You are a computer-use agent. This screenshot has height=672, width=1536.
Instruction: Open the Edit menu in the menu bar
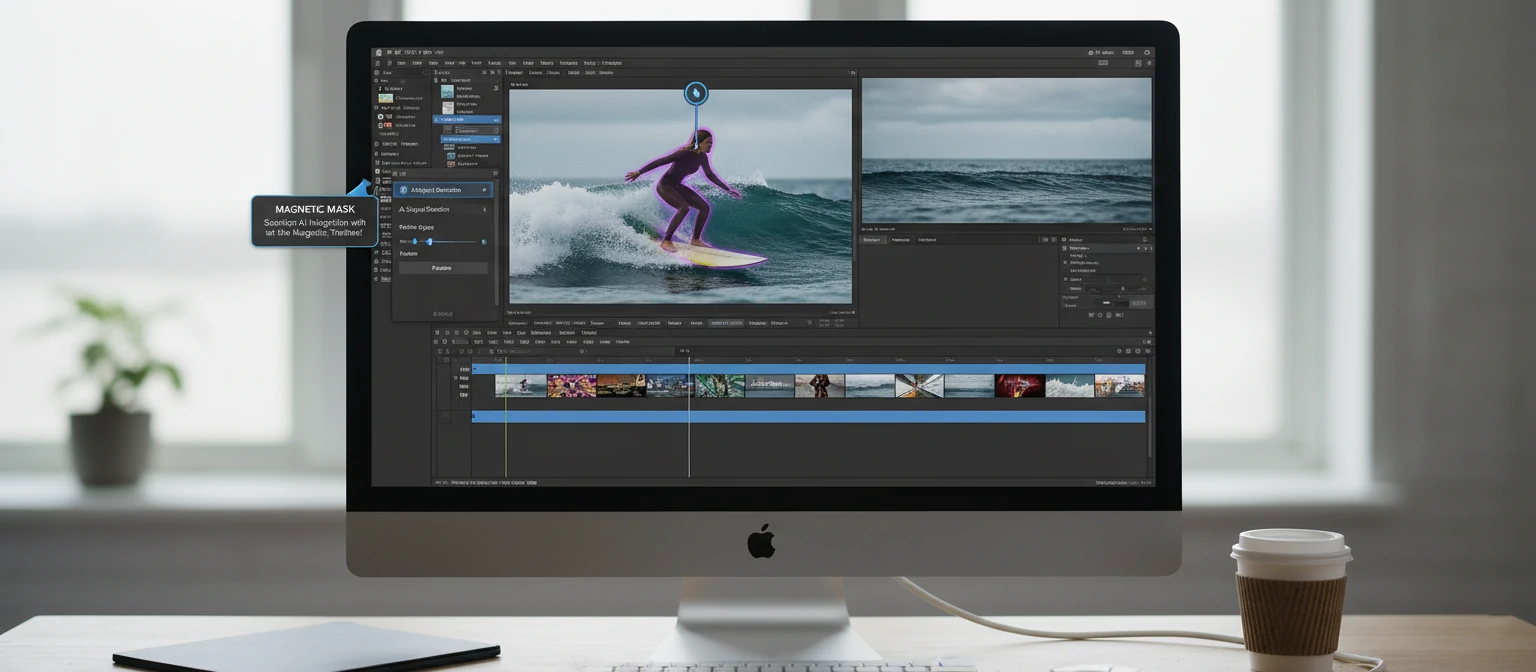coord(418,63)
